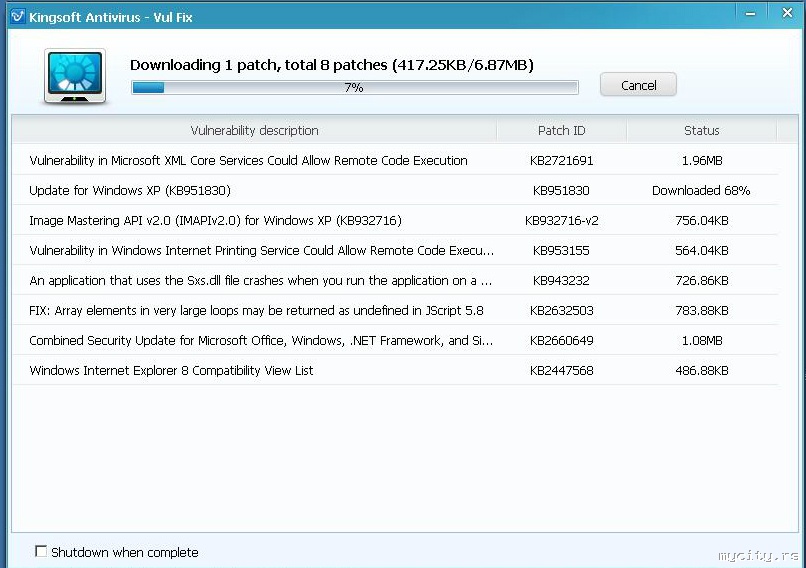Close the Vul Fix window
Viewport: 806px width, 568px height.
(x=787, y=13)
